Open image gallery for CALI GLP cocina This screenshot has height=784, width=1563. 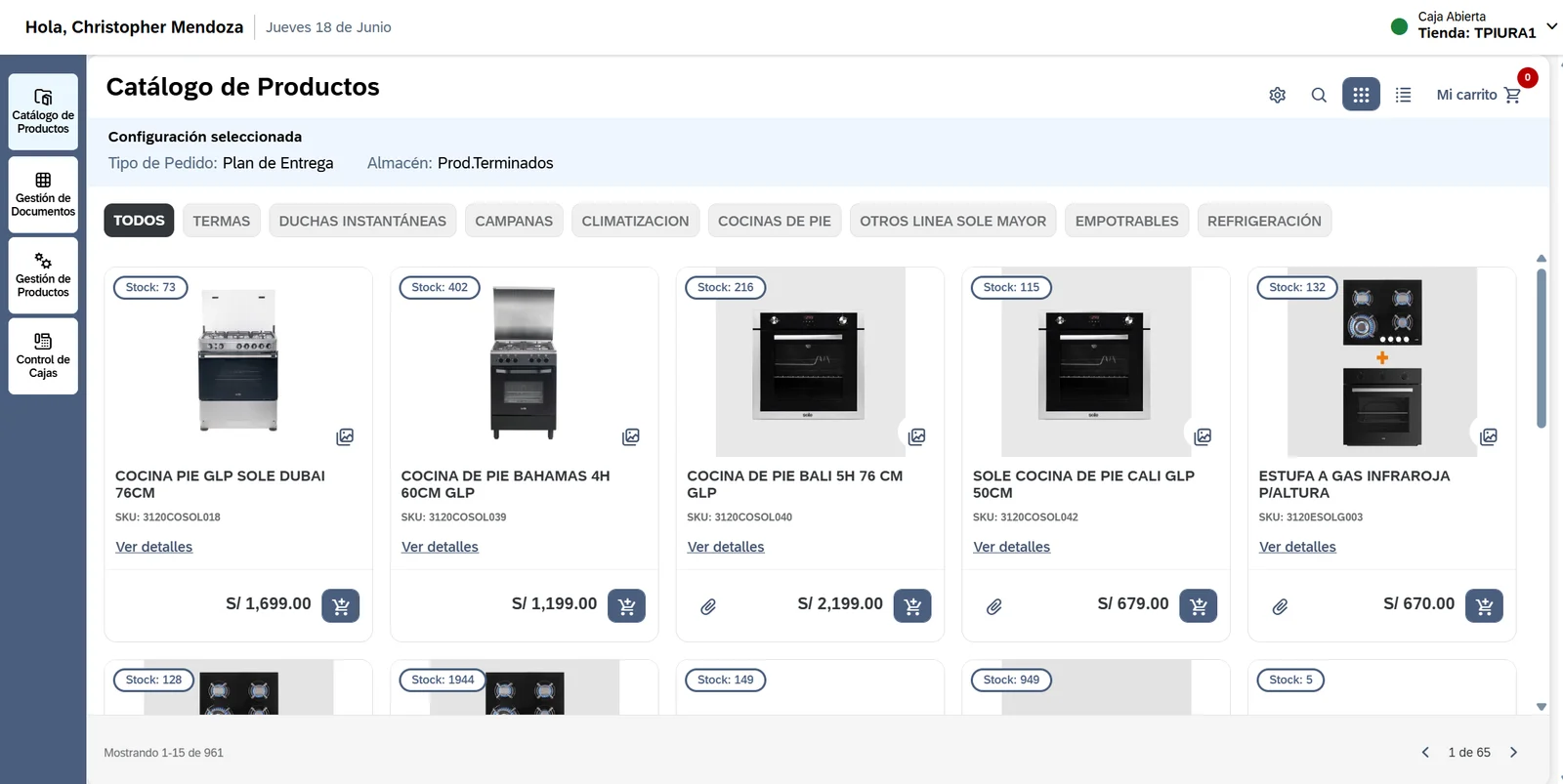pos(1203,436)
